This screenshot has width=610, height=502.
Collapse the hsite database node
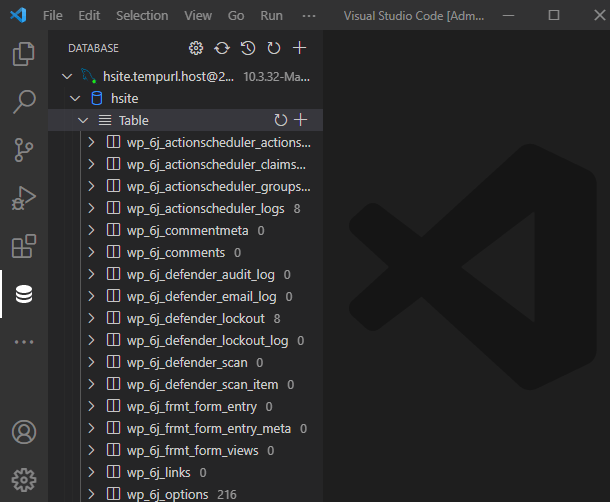tap(75, 98)
